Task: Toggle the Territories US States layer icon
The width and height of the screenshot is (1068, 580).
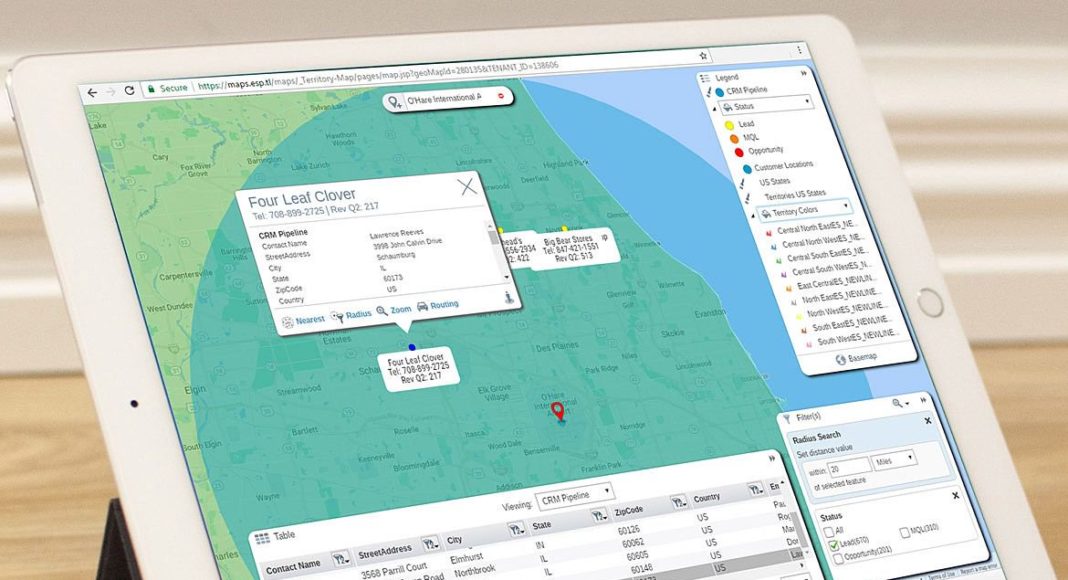Action: click(748, 199)
